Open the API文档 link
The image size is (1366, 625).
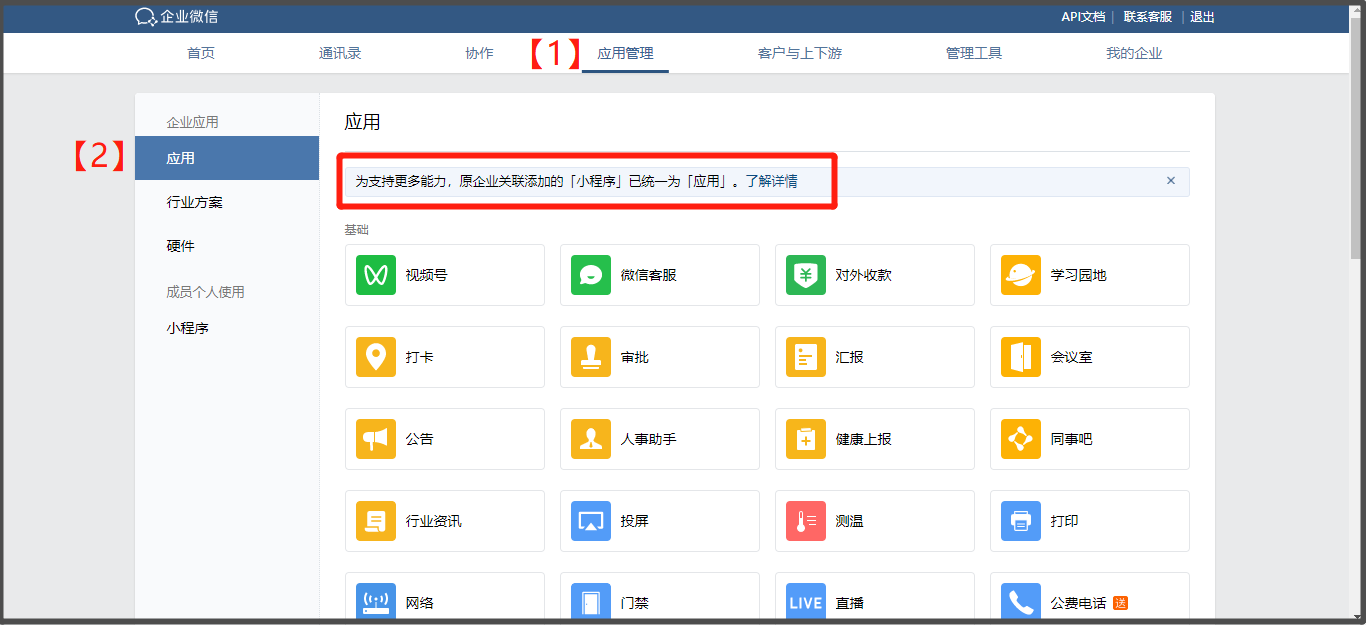[1083, 17]
